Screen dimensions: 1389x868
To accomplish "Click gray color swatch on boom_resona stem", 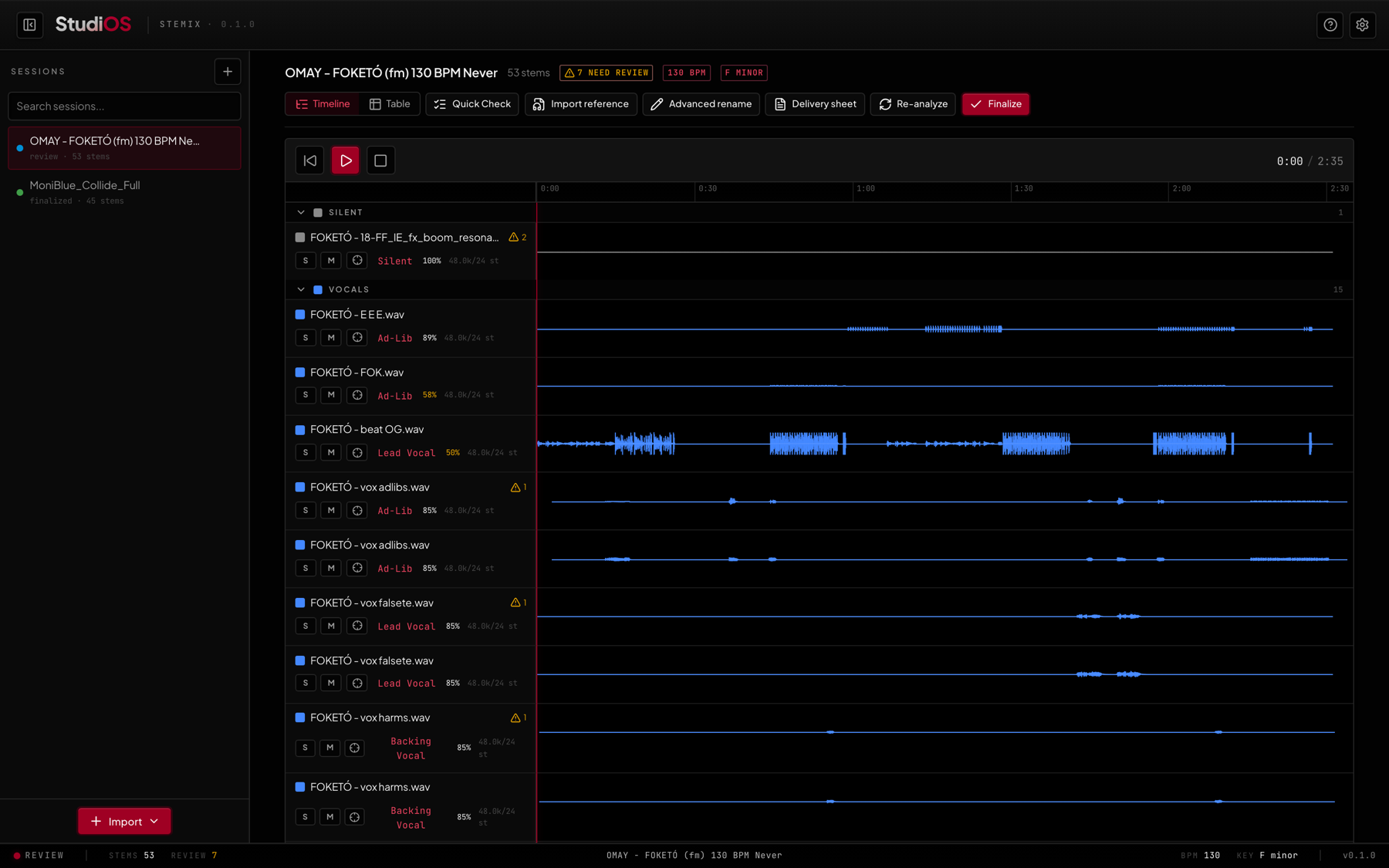I will point(300,238).
